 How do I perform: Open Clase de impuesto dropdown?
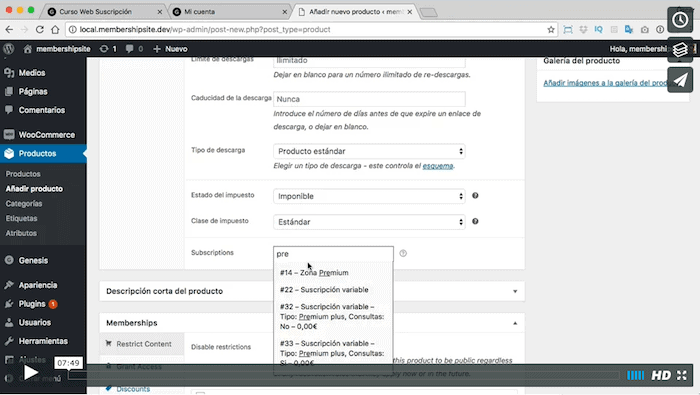click(x=369, y=222)
